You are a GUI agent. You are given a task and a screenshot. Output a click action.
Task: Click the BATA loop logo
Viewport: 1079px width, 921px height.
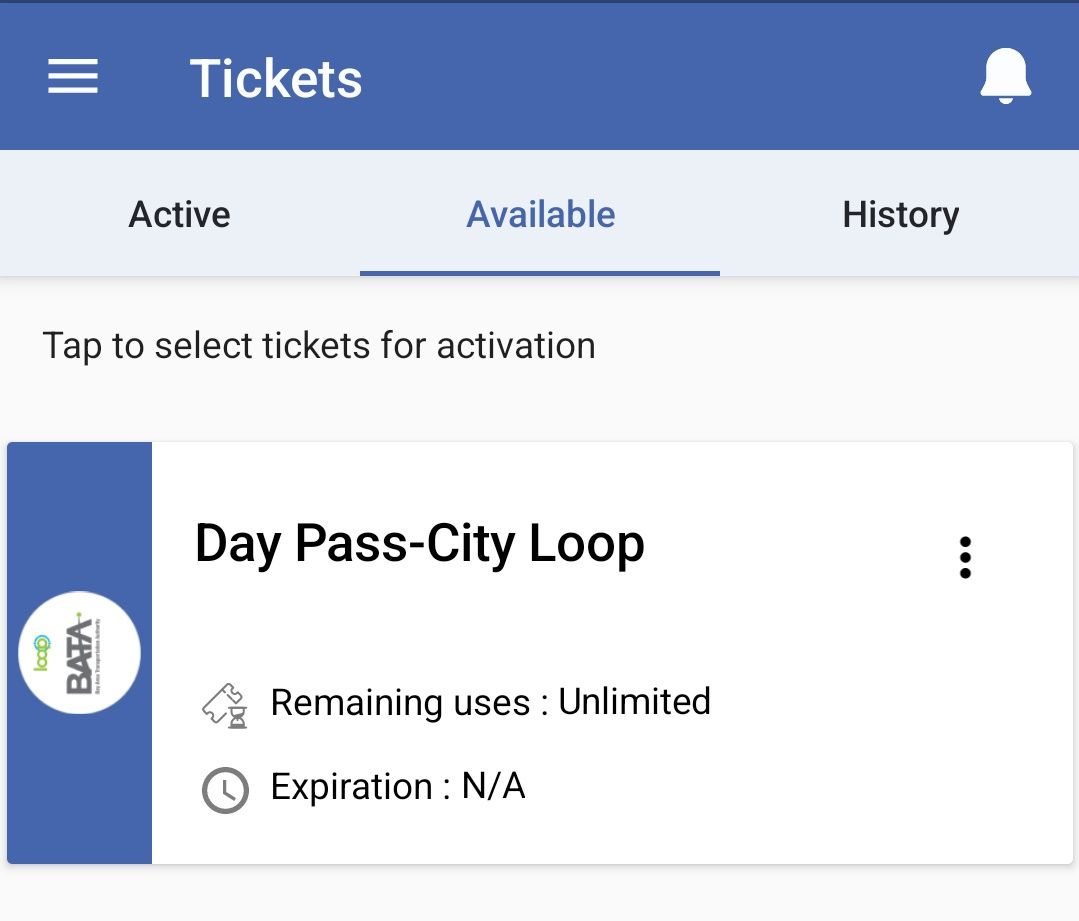point(79,653)
